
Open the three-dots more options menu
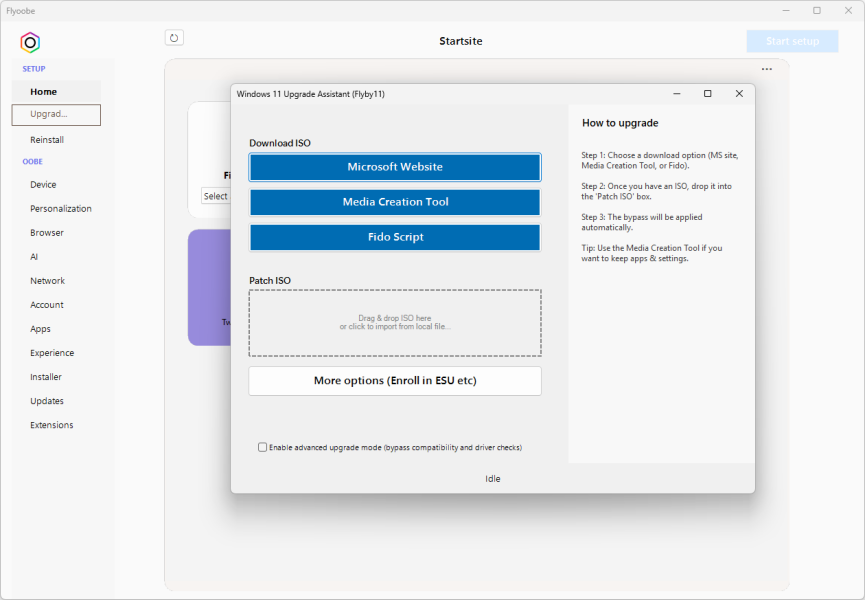click(766, 69)
